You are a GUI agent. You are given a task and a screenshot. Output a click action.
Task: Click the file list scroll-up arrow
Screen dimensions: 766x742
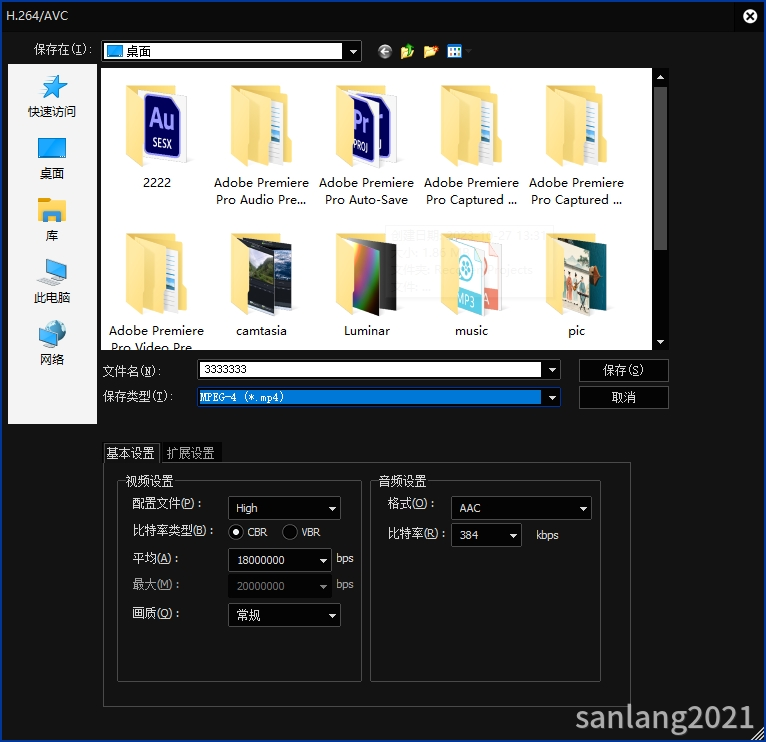660,77
